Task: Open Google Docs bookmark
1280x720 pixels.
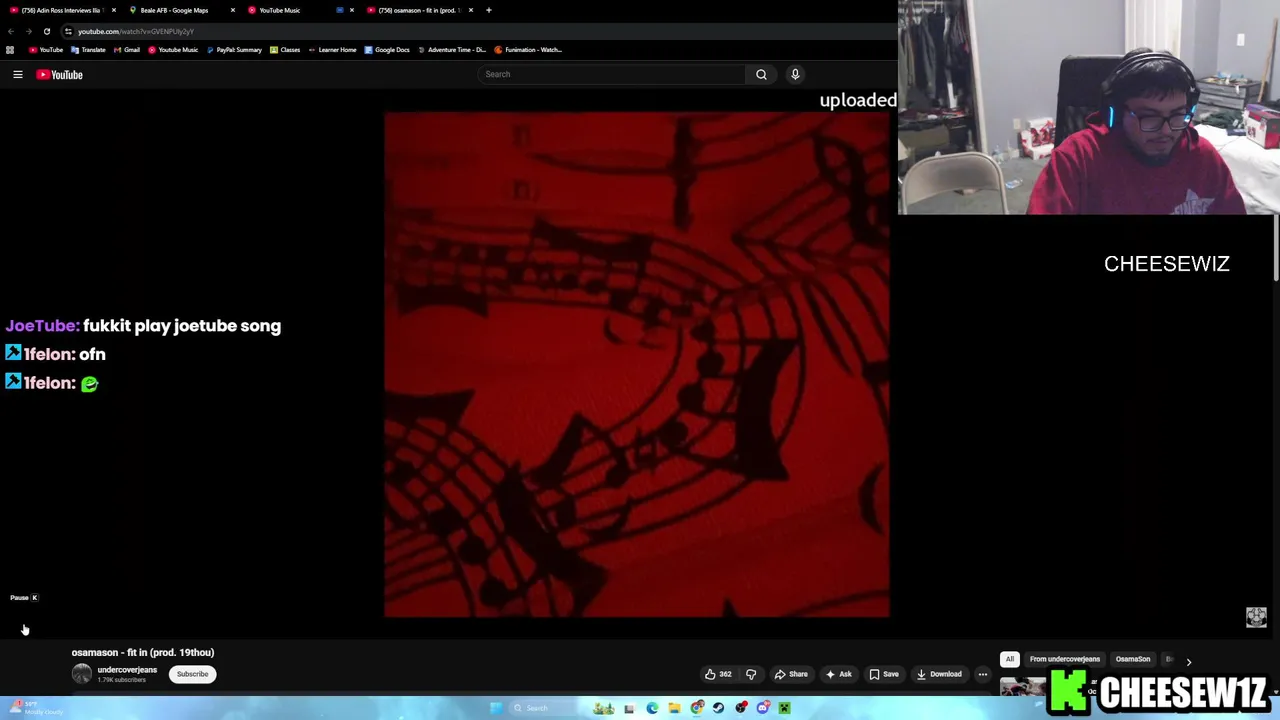Action: (387, 50)
